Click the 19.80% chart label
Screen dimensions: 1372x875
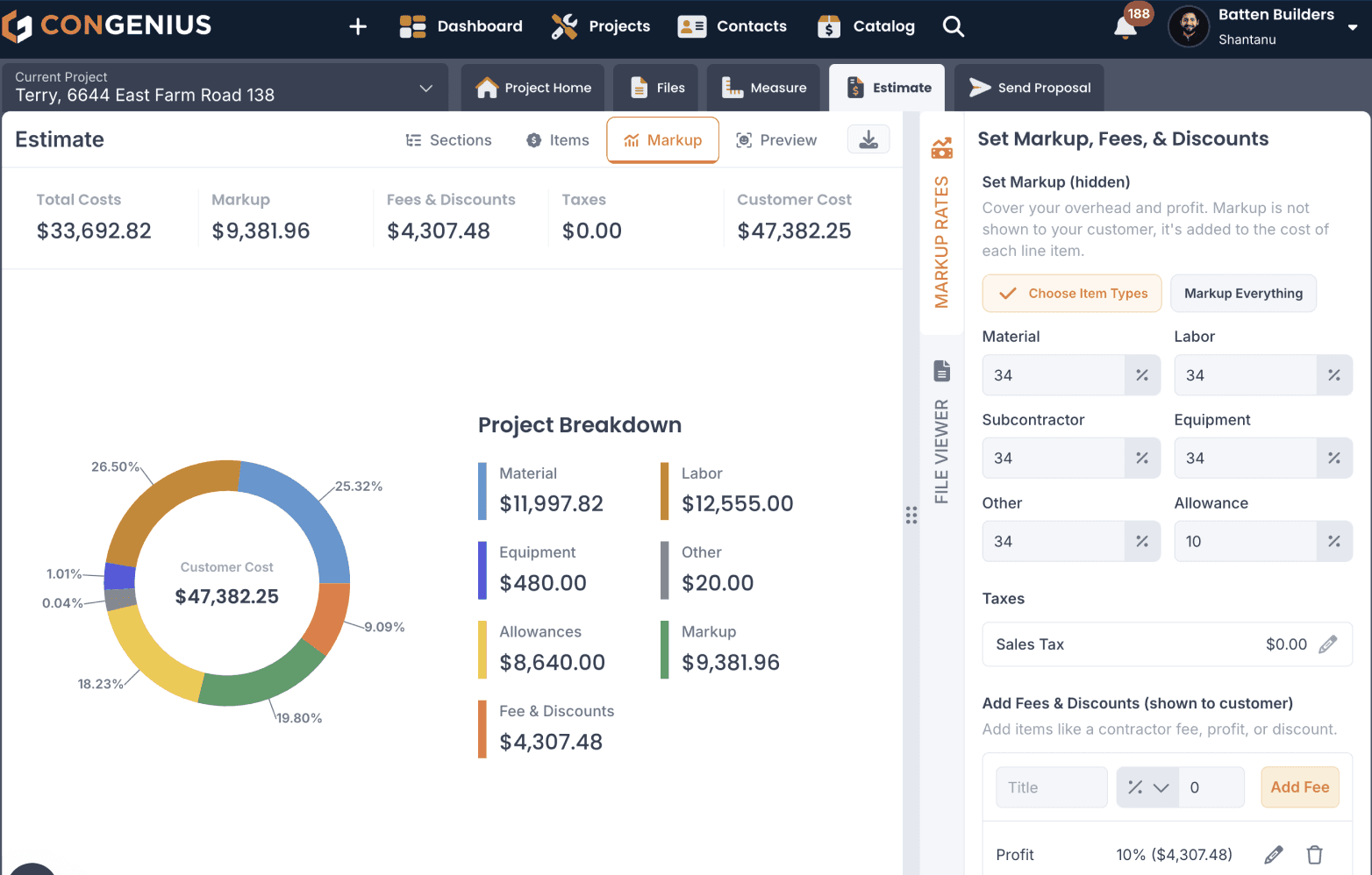(299, 718)
